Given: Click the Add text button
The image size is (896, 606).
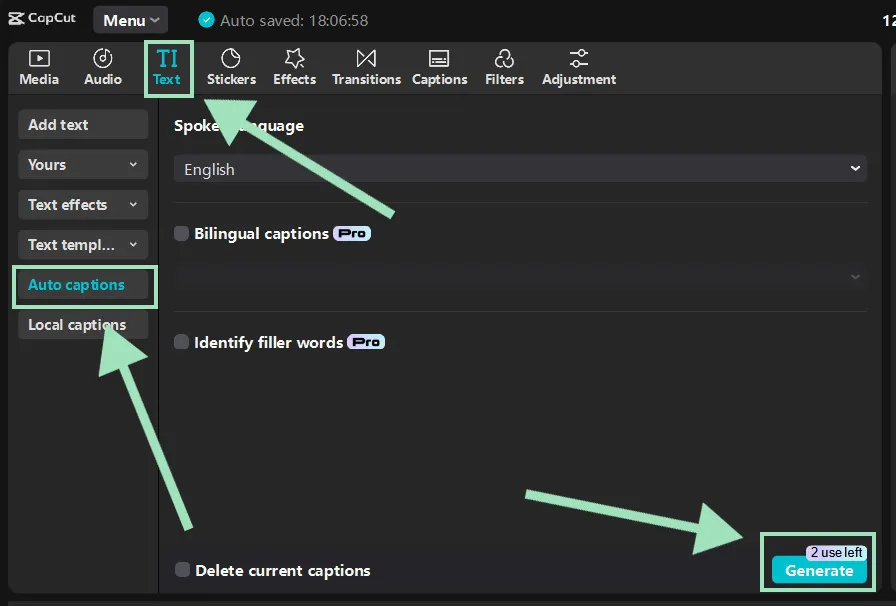Looking at the screenshot, I should pyautogui.click(x=83, y=125).
